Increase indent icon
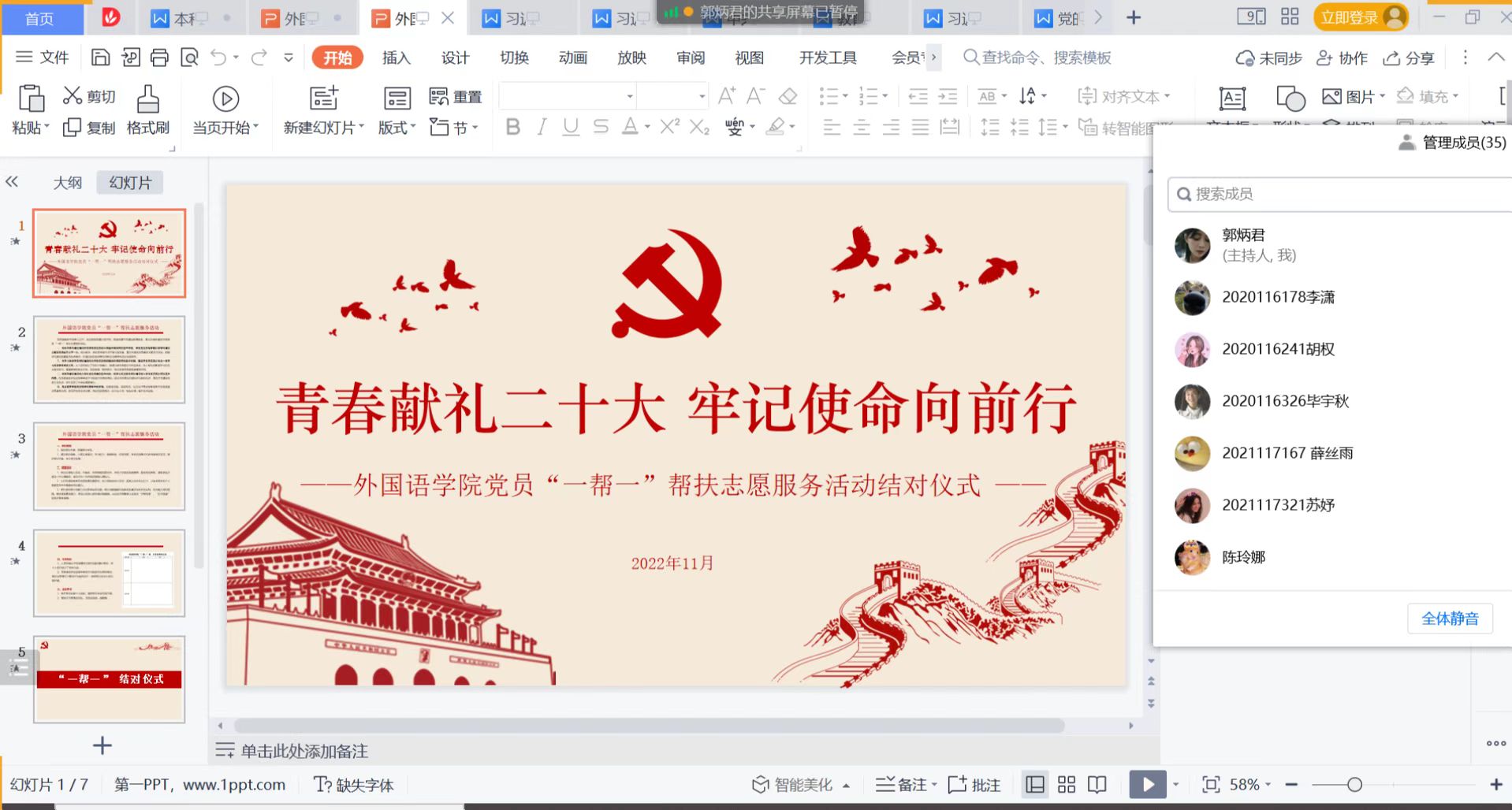Viewport: 1512px width, 810px height. click(x=948, y=96)
